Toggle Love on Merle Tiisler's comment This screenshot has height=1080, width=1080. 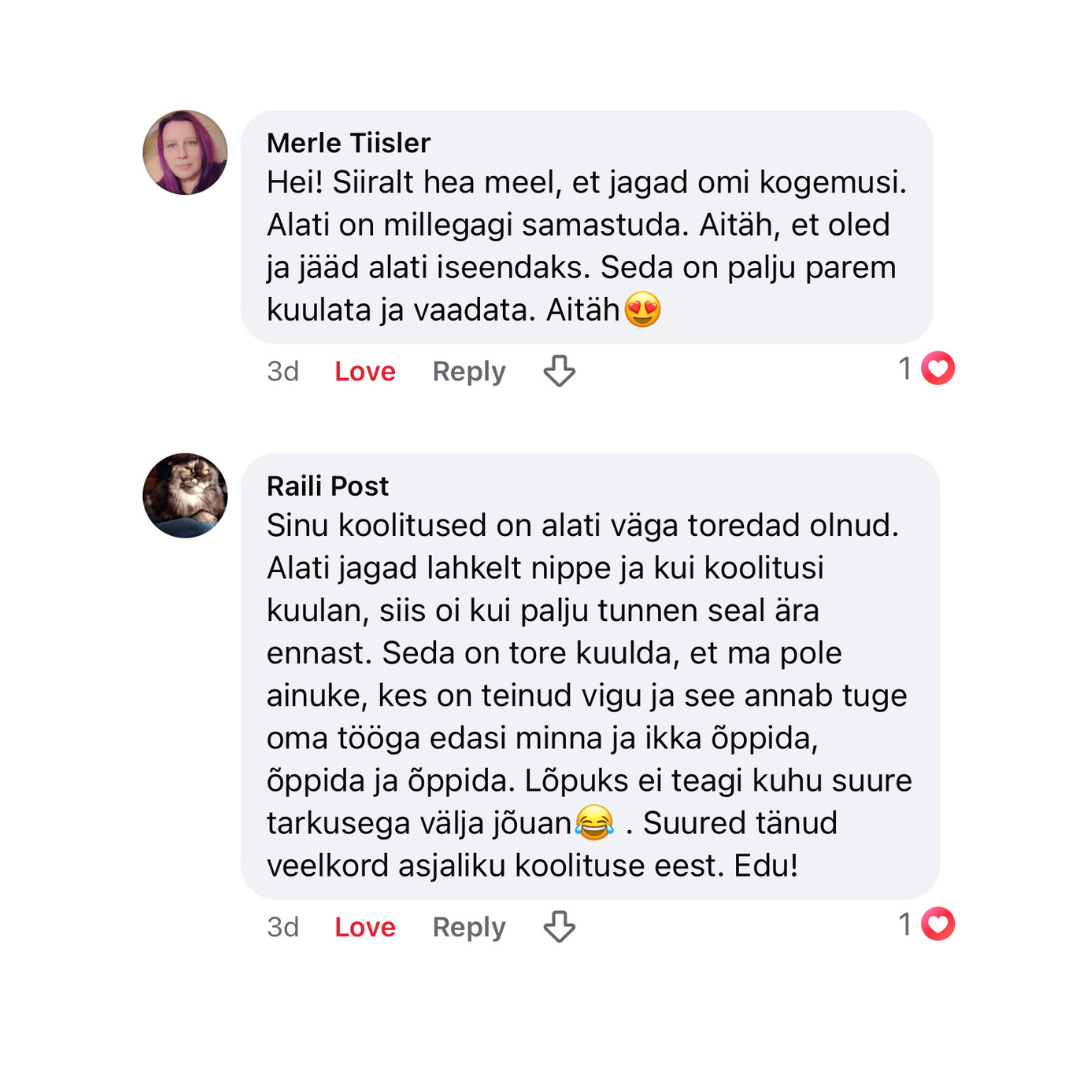point(365,372)
